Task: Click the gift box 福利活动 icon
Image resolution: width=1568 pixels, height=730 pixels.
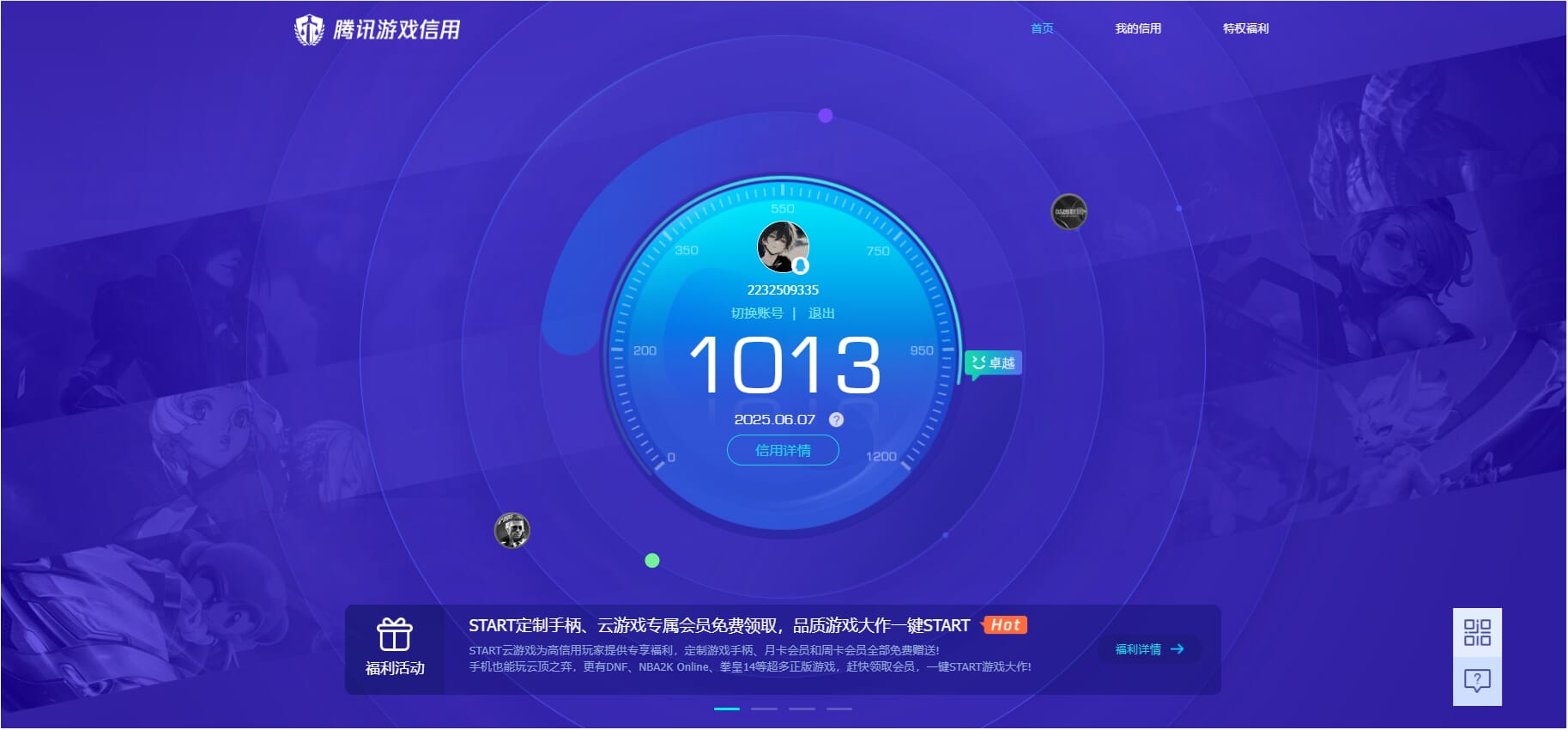Action: [395, 636]
